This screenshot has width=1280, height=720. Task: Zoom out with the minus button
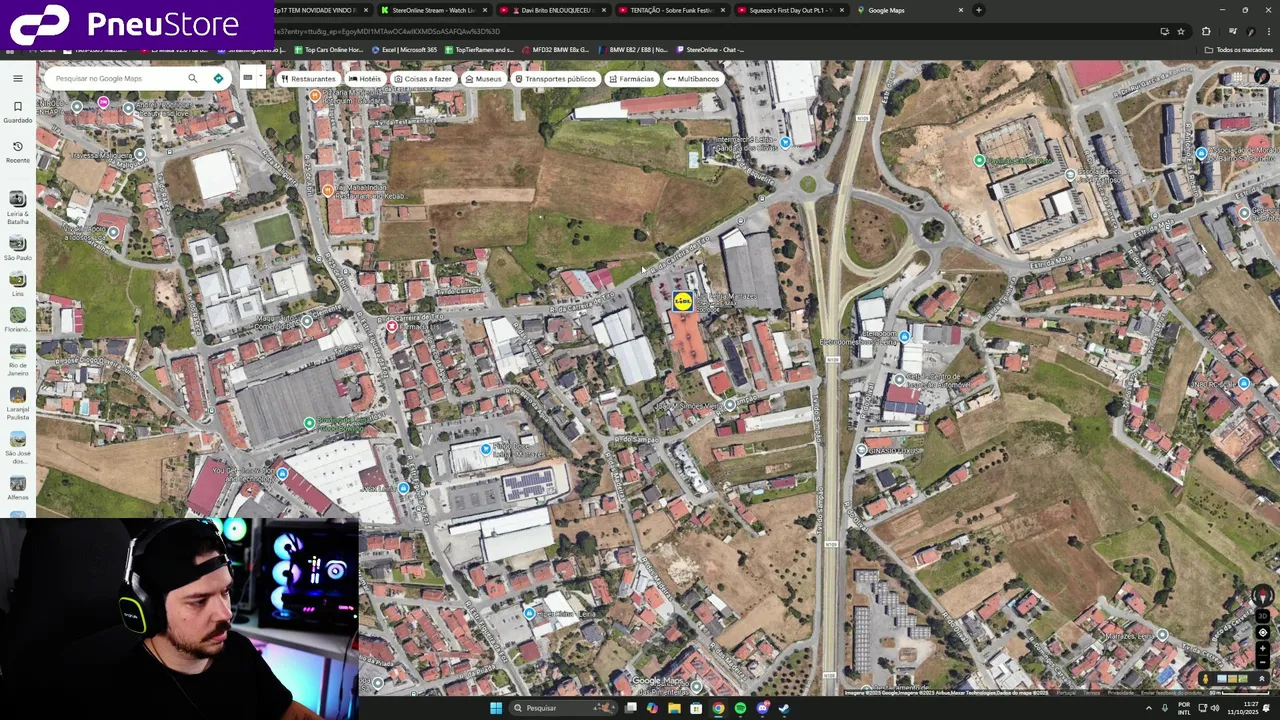click(1262, 662)
